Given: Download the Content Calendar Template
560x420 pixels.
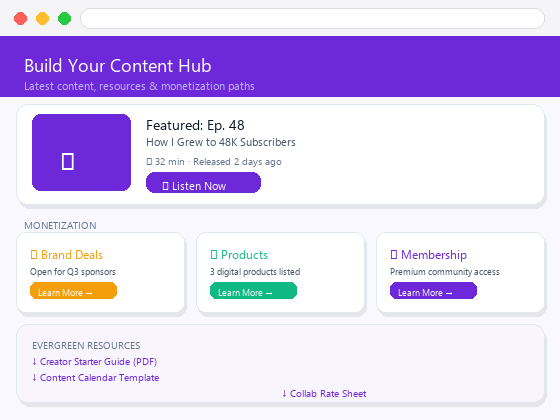Looking at the screenshot, I should (96, 378).
